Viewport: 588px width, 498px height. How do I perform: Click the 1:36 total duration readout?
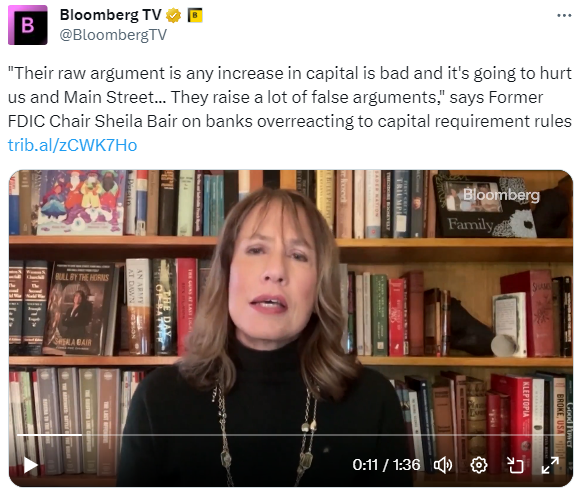coord(406,465)
